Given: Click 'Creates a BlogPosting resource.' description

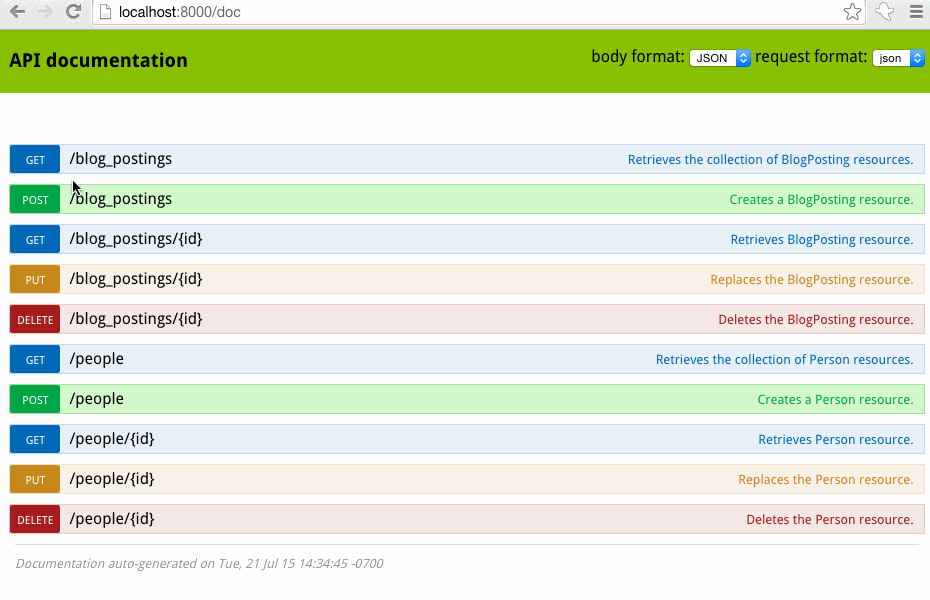Looking at the screenshot, I should (x=821, y=200).
